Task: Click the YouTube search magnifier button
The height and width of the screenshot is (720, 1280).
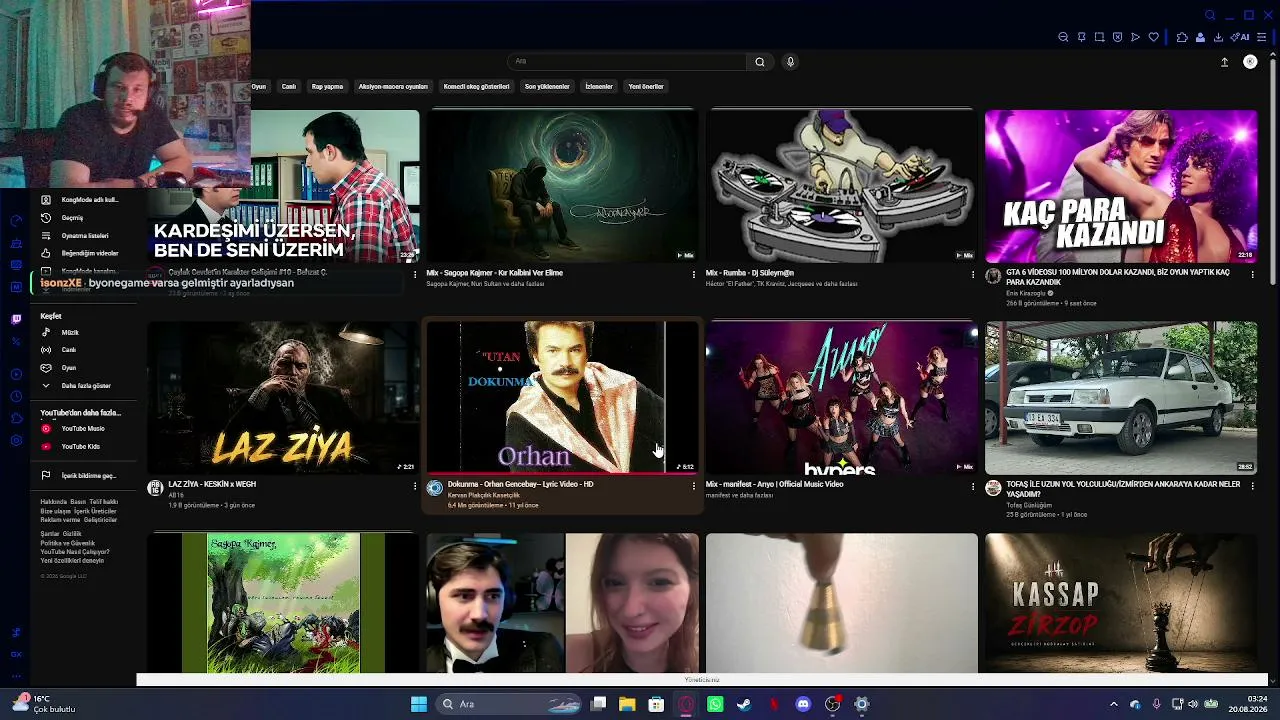Action: [760, 62]
